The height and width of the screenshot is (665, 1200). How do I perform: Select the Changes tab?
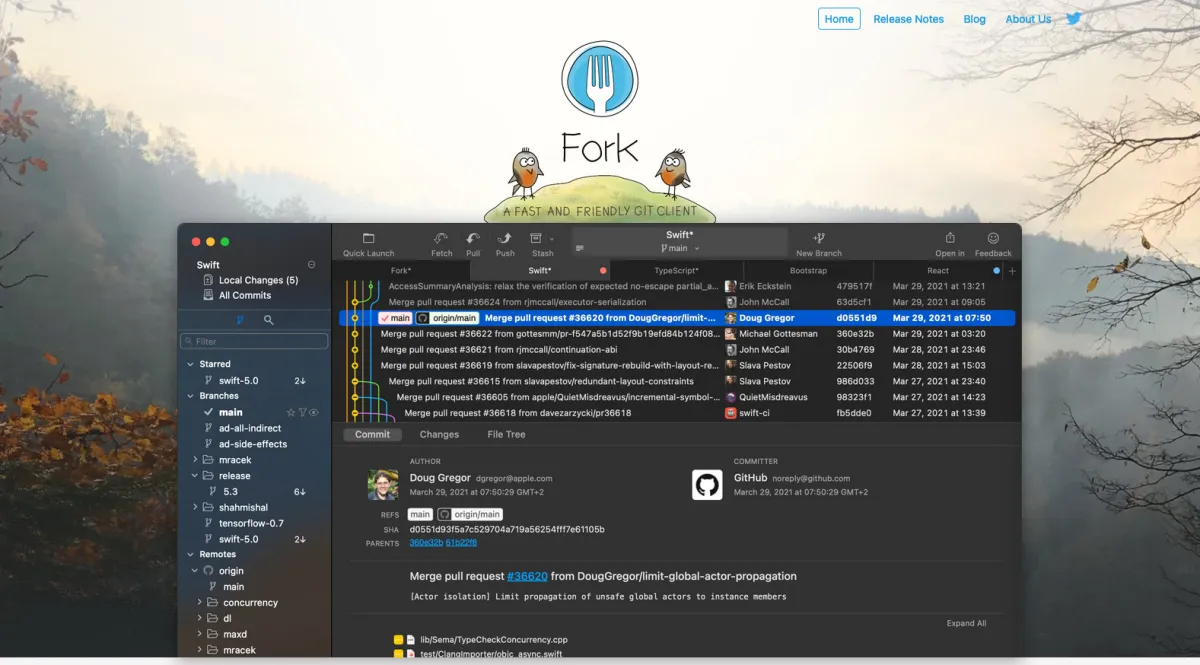tap(439, 434)
